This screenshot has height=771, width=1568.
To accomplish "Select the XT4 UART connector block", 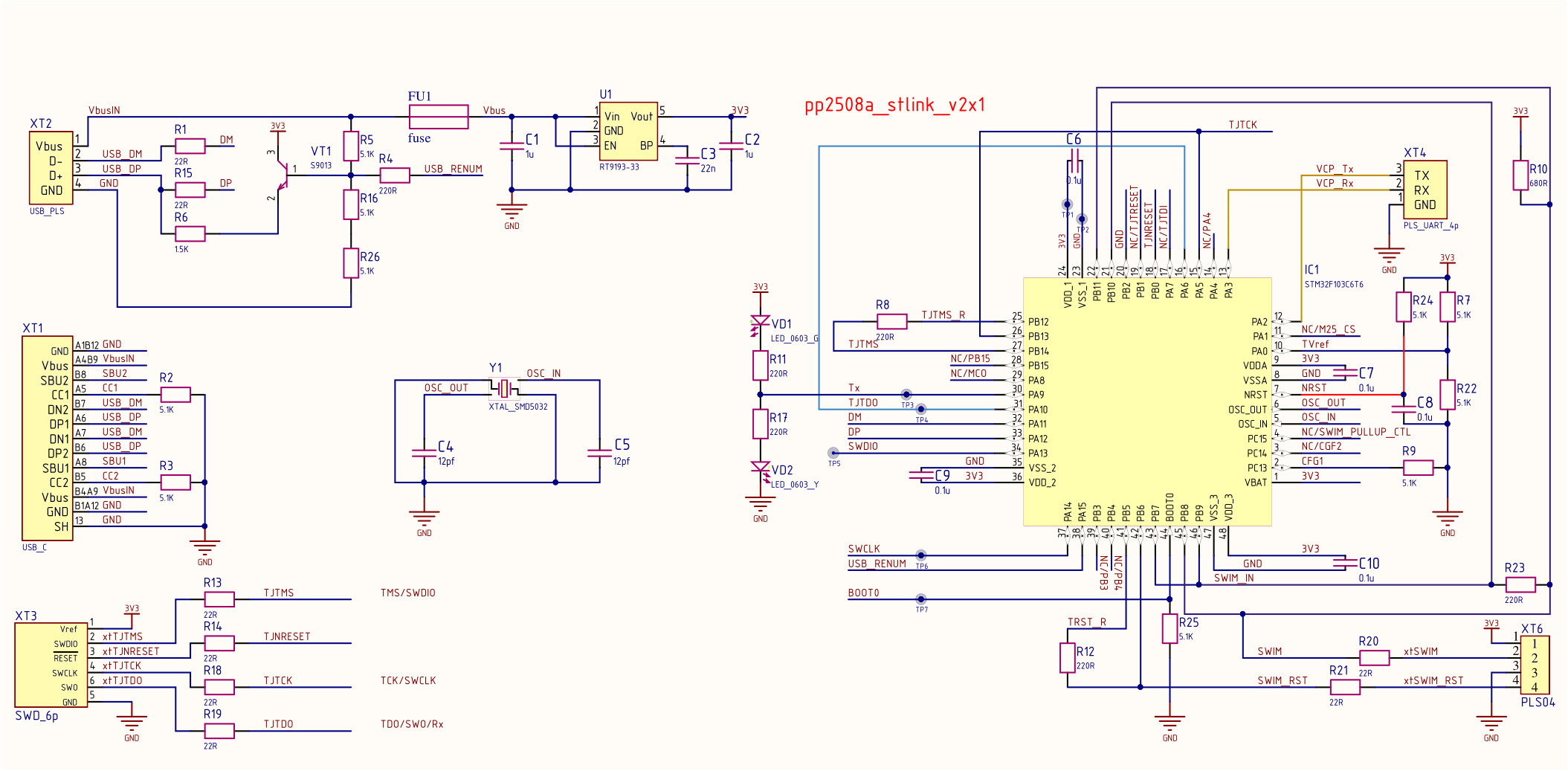I will click(x=1425, y=190).
